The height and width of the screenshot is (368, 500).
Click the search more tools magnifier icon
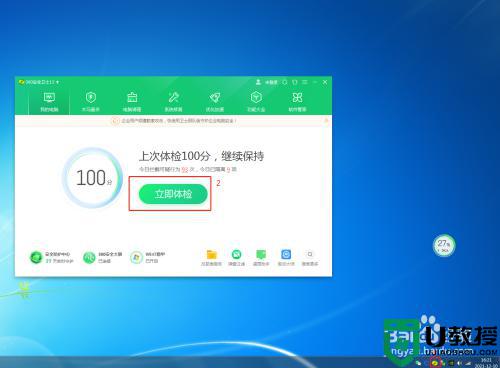(x=310, y=254)
